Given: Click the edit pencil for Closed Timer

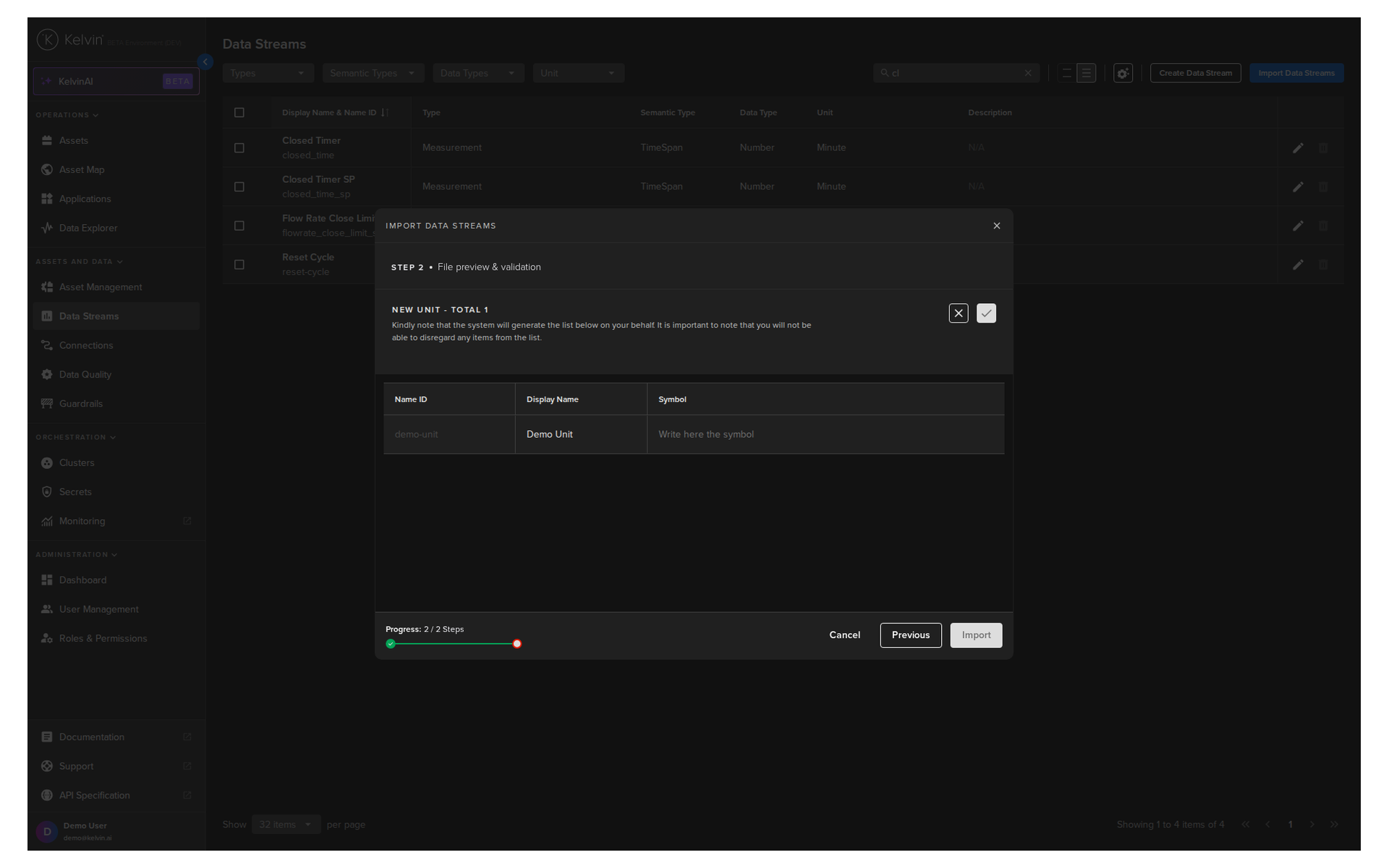Looking at the screenshot, I should pos(1298,148).
